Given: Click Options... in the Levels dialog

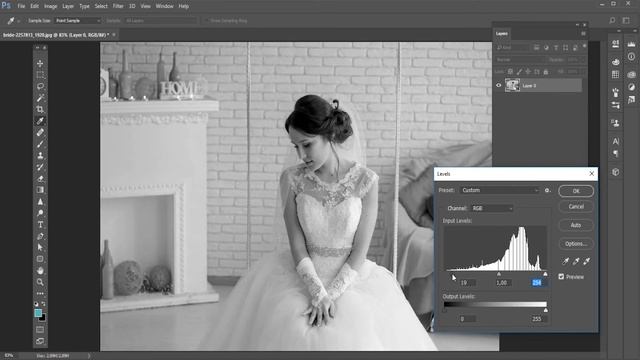Looking at the screenshot, I should click(576, 244).
